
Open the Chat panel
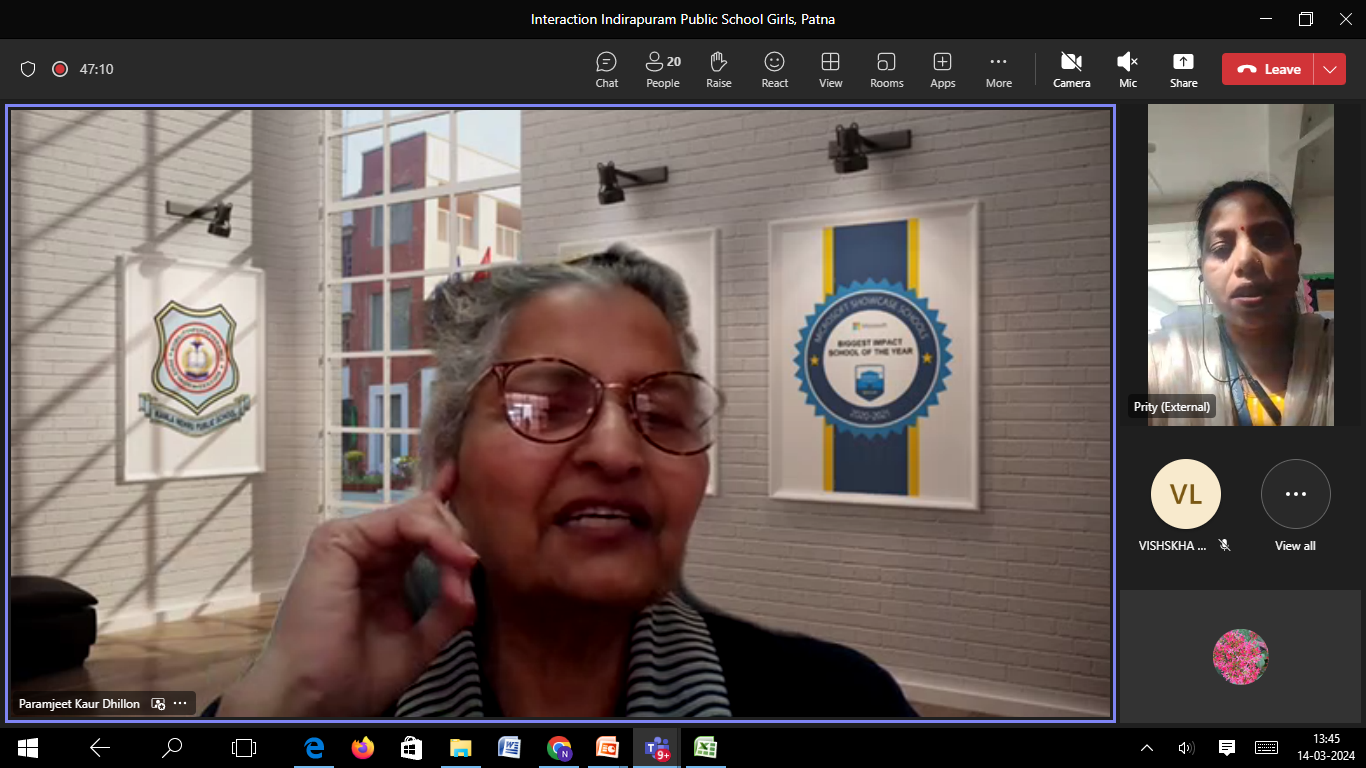click(x=607, y=69)
